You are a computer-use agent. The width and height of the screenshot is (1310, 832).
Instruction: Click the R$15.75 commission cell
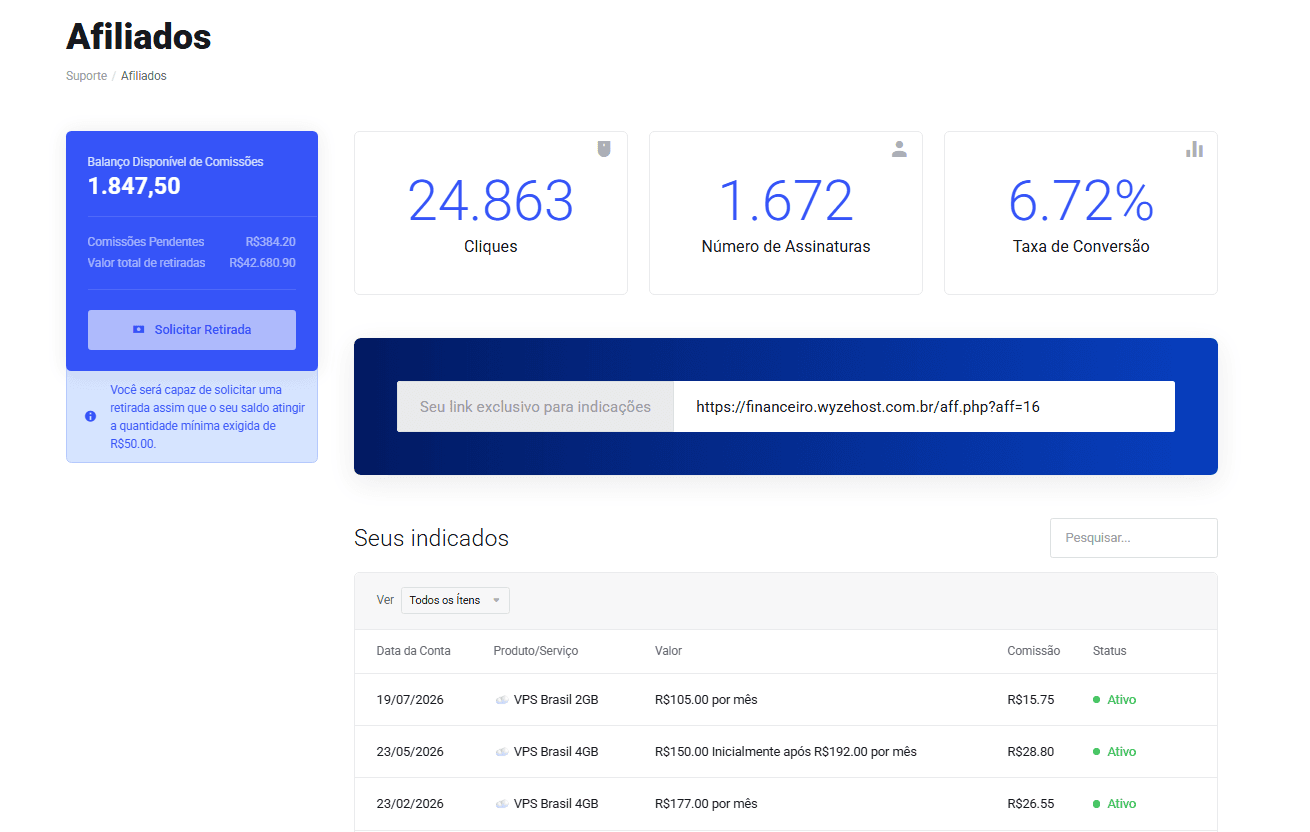(x=1031, y=700)
